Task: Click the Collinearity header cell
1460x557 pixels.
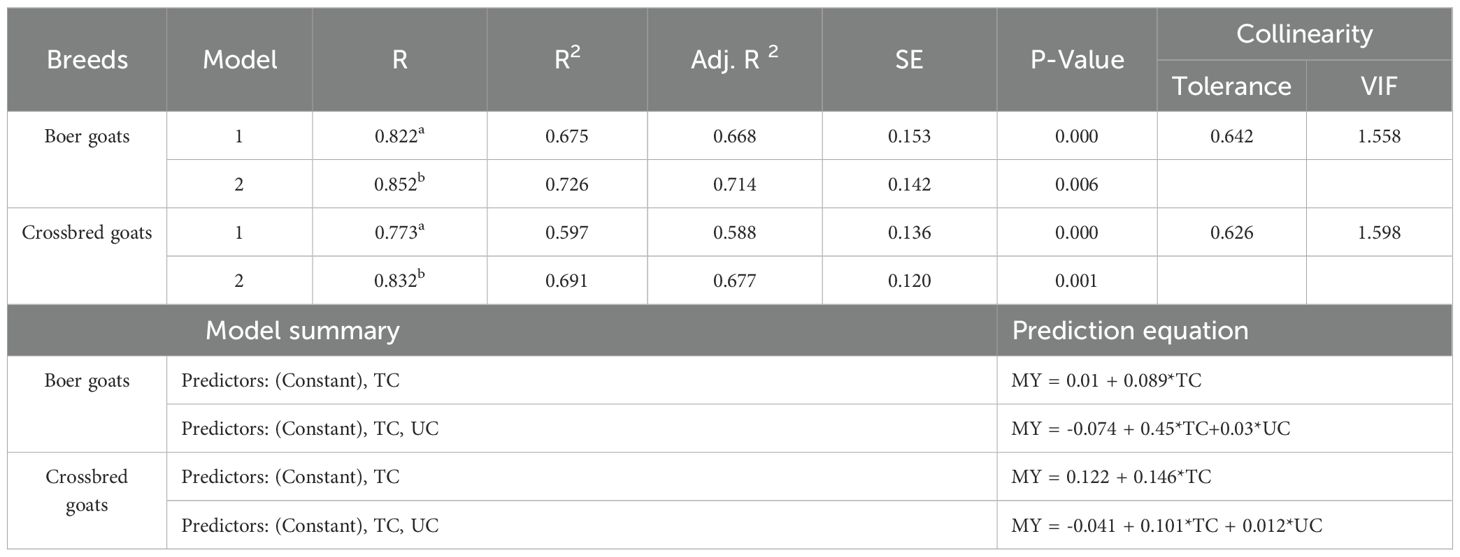Action: [1304, 34]
